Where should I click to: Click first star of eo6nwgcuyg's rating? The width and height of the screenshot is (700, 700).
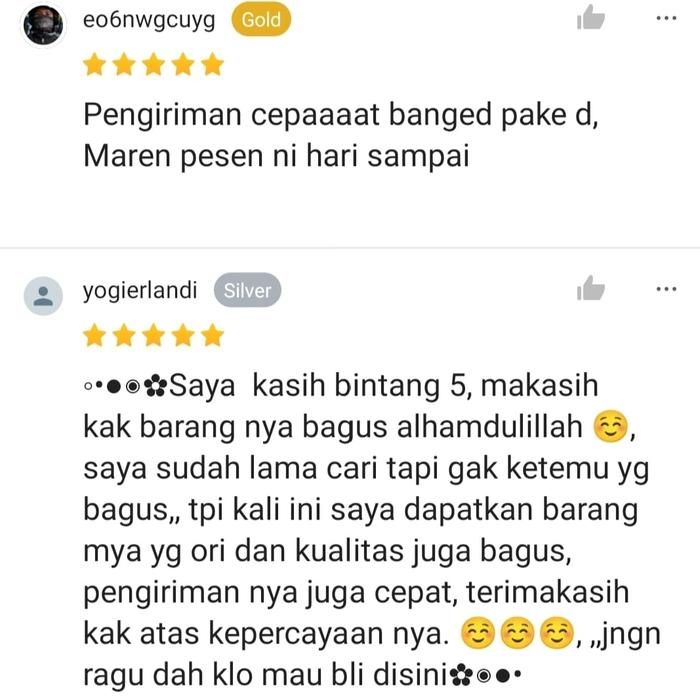click(95, 65)
